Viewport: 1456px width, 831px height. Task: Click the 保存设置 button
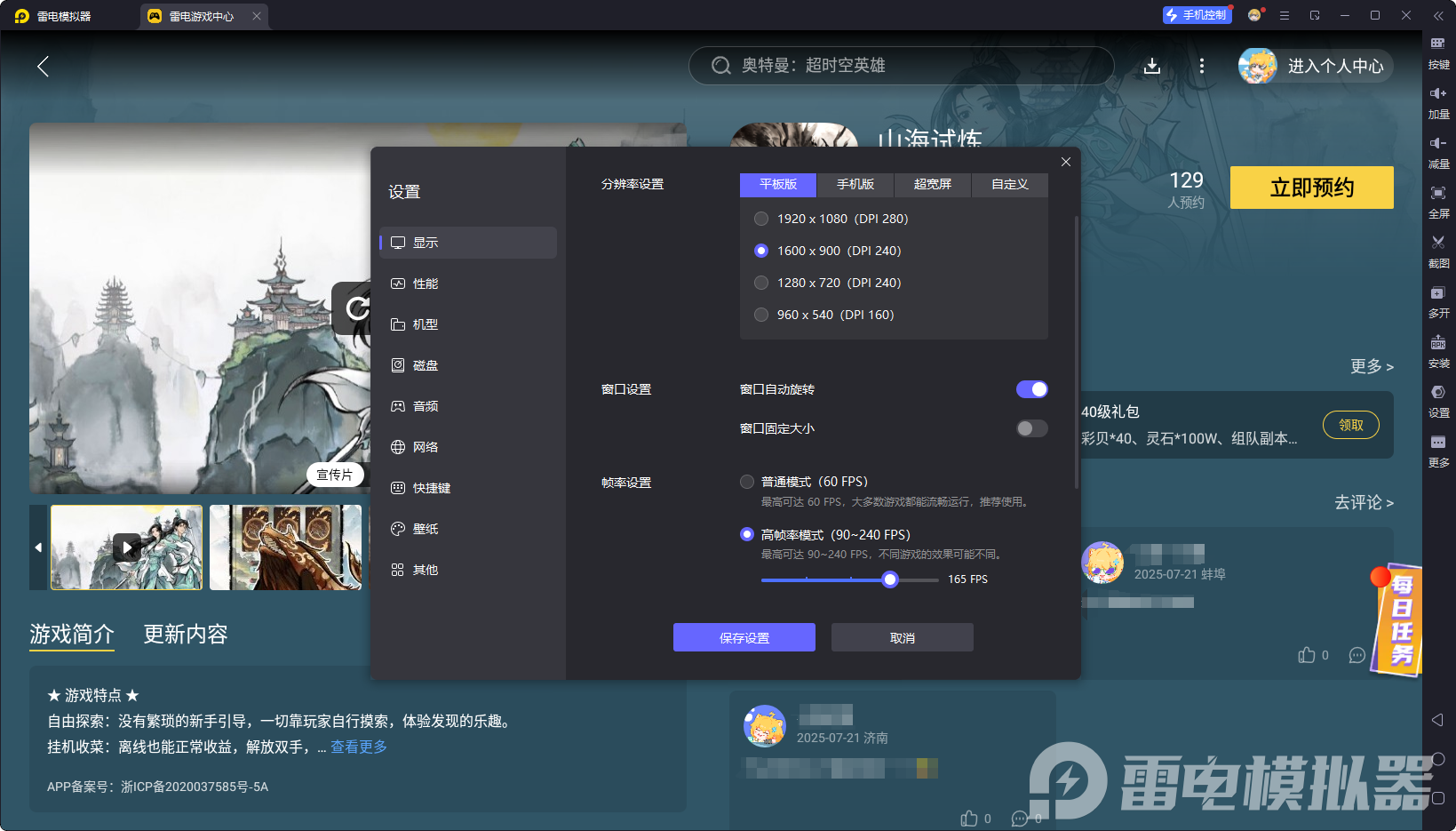pyautogui.click(x=744, y=637)
